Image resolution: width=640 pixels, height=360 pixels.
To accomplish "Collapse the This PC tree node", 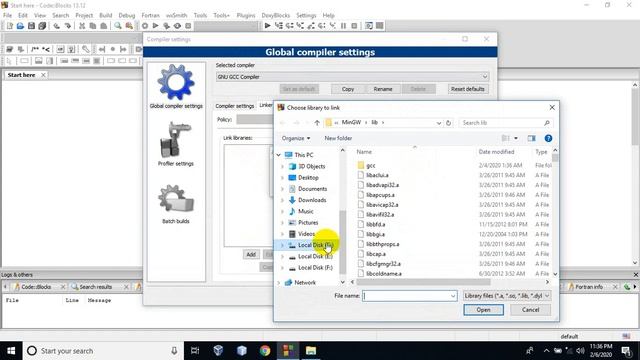I will (x=279, y=155).
